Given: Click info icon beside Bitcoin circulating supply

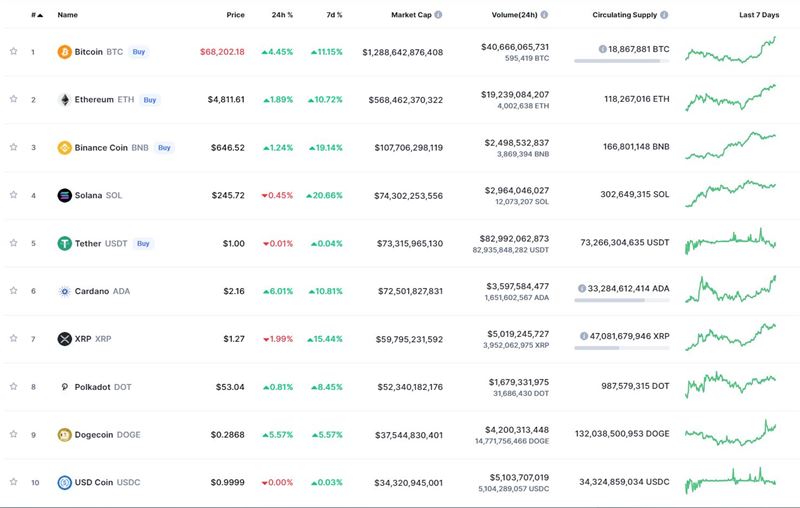Looking at the screenshot, I should tap(603, 49).
